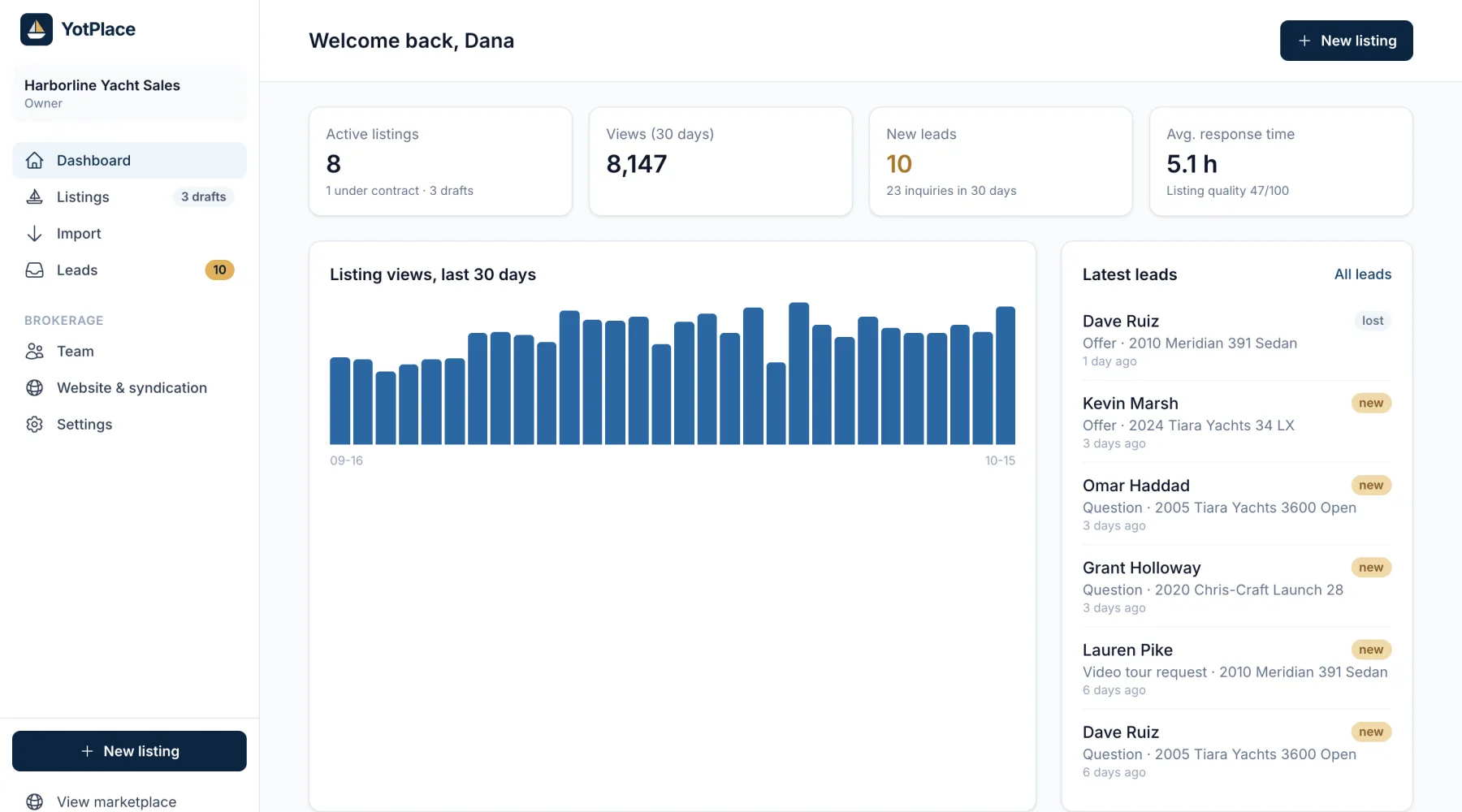Image resolution: width=1462 pixels, height=812 pixels.
Task: Click the first bar in the views chart
Action: click(x=340, y=401)
